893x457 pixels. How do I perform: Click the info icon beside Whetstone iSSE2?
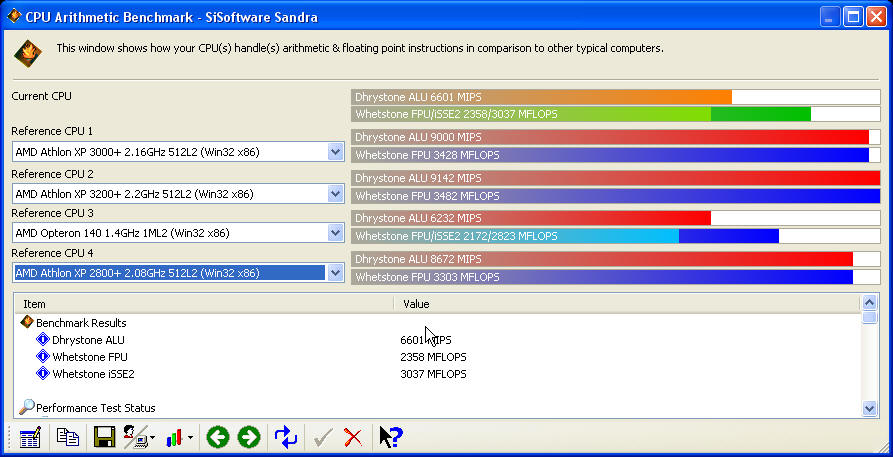pyautogui.click(x=43, y=374)
